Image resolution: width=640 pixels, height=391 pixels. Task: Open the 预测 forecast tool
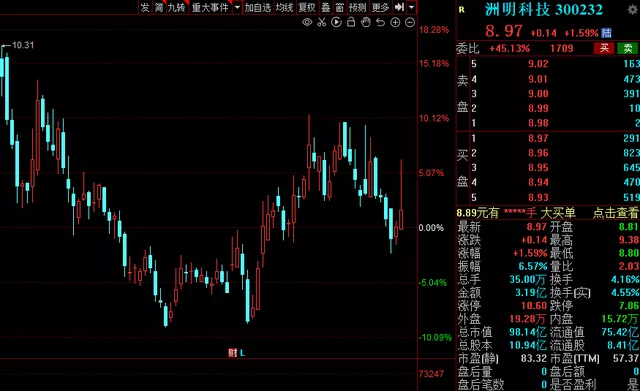[x=358, y=7]
